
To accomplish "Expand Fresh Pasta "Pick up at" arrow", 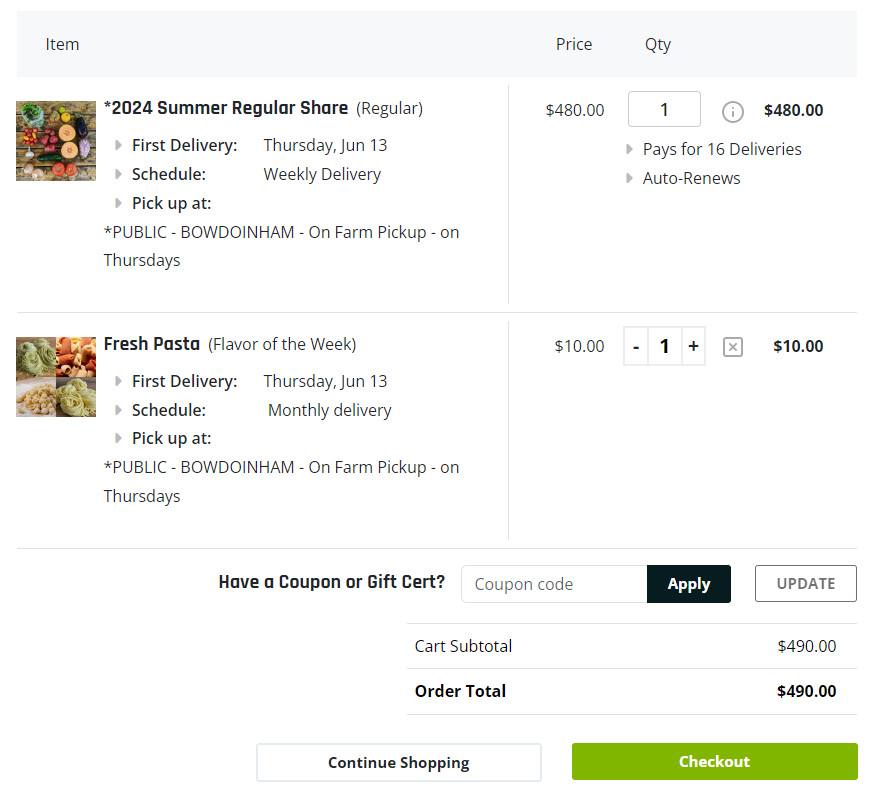I will pyautogui.click(x=119, y=438).
